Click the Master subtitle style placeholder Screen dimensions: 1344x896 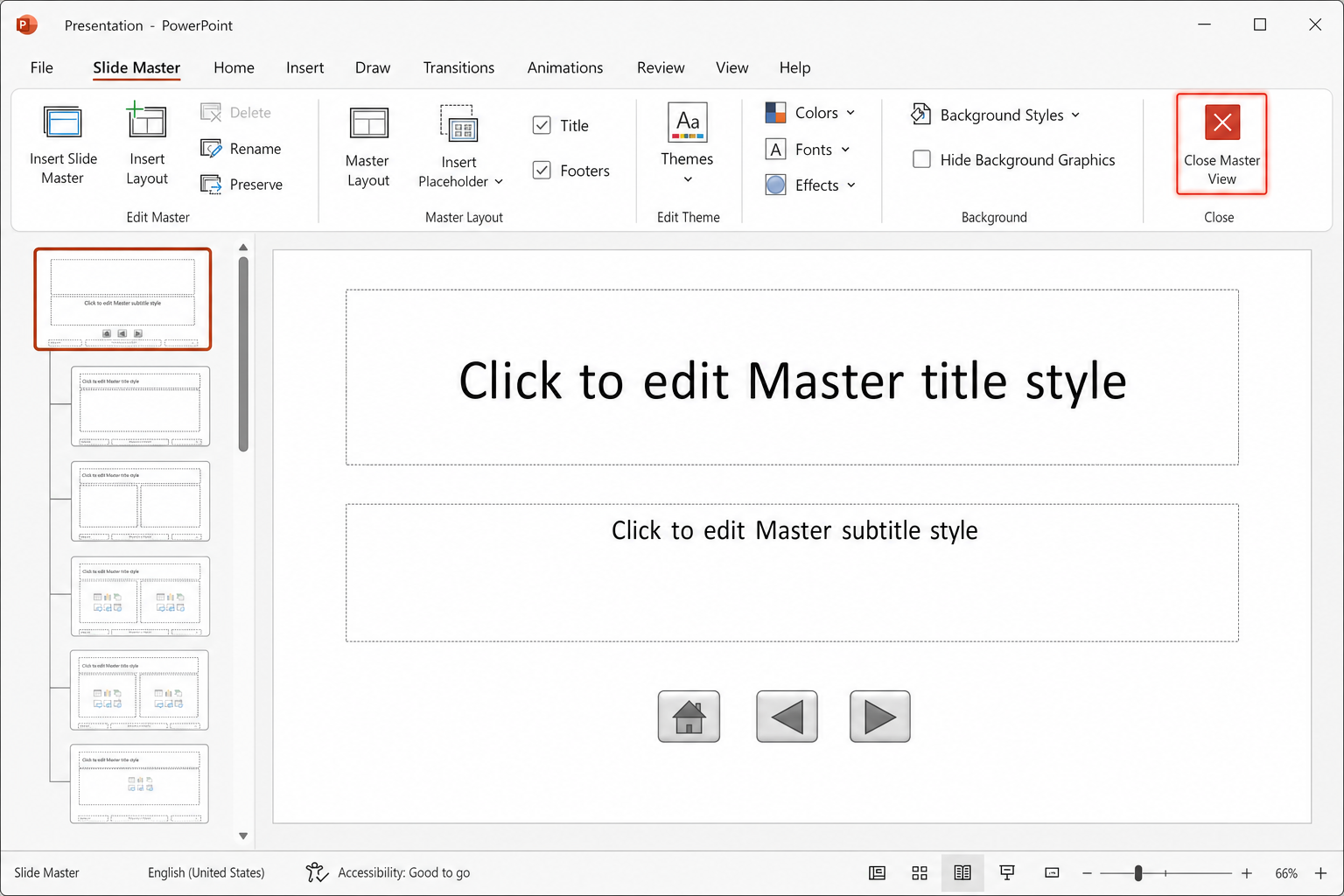click(792, 572)
